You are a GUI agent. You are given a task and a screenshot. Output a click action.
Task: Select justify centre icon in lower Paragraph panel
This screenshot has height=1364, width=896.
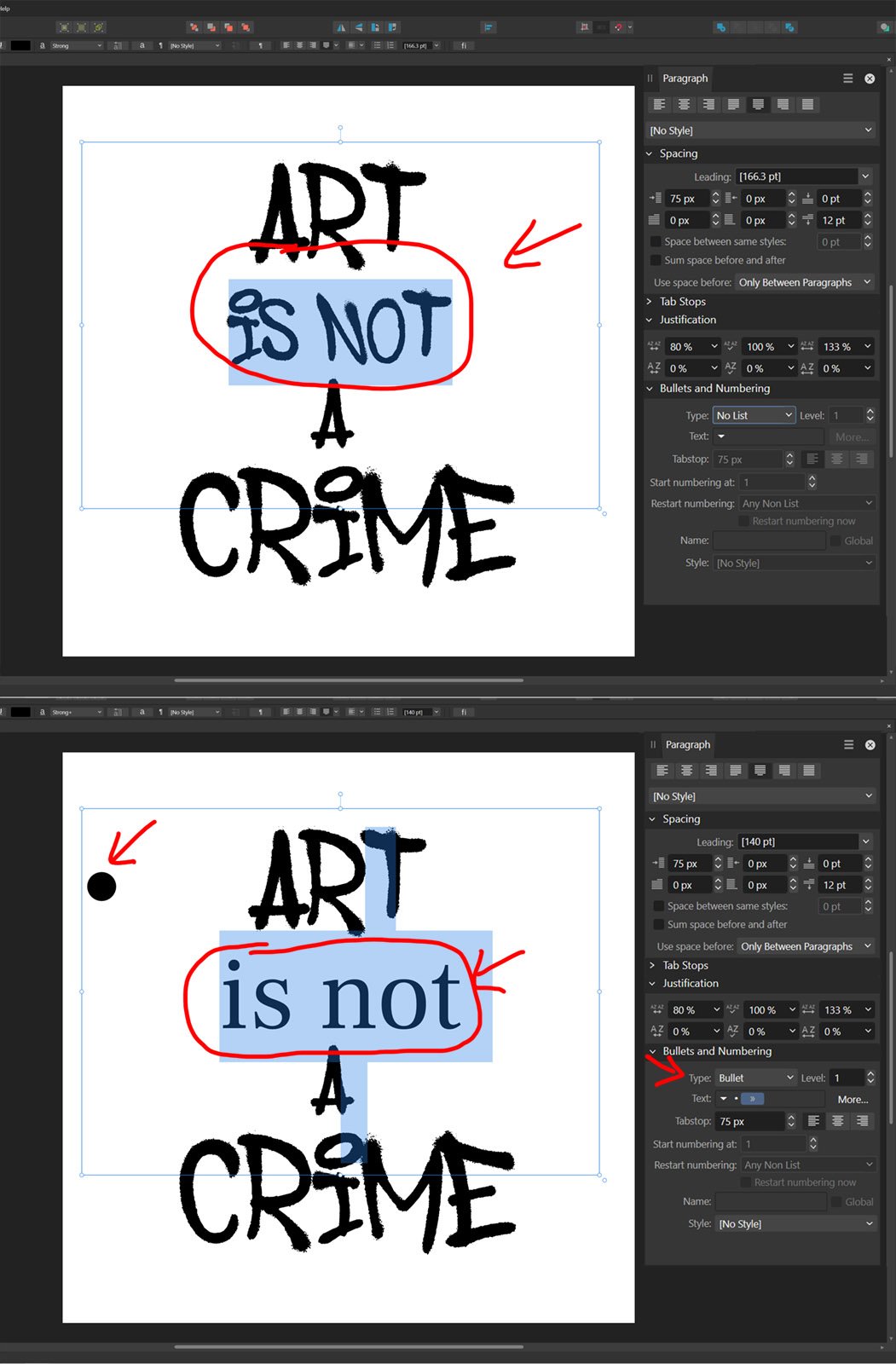[760, 770]
